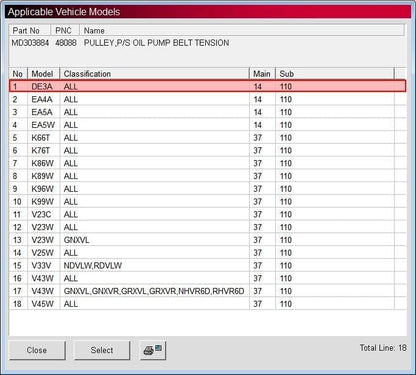Click the print icon button
Image resolution: width=416 pixels, height=375 pixels.
153,350
